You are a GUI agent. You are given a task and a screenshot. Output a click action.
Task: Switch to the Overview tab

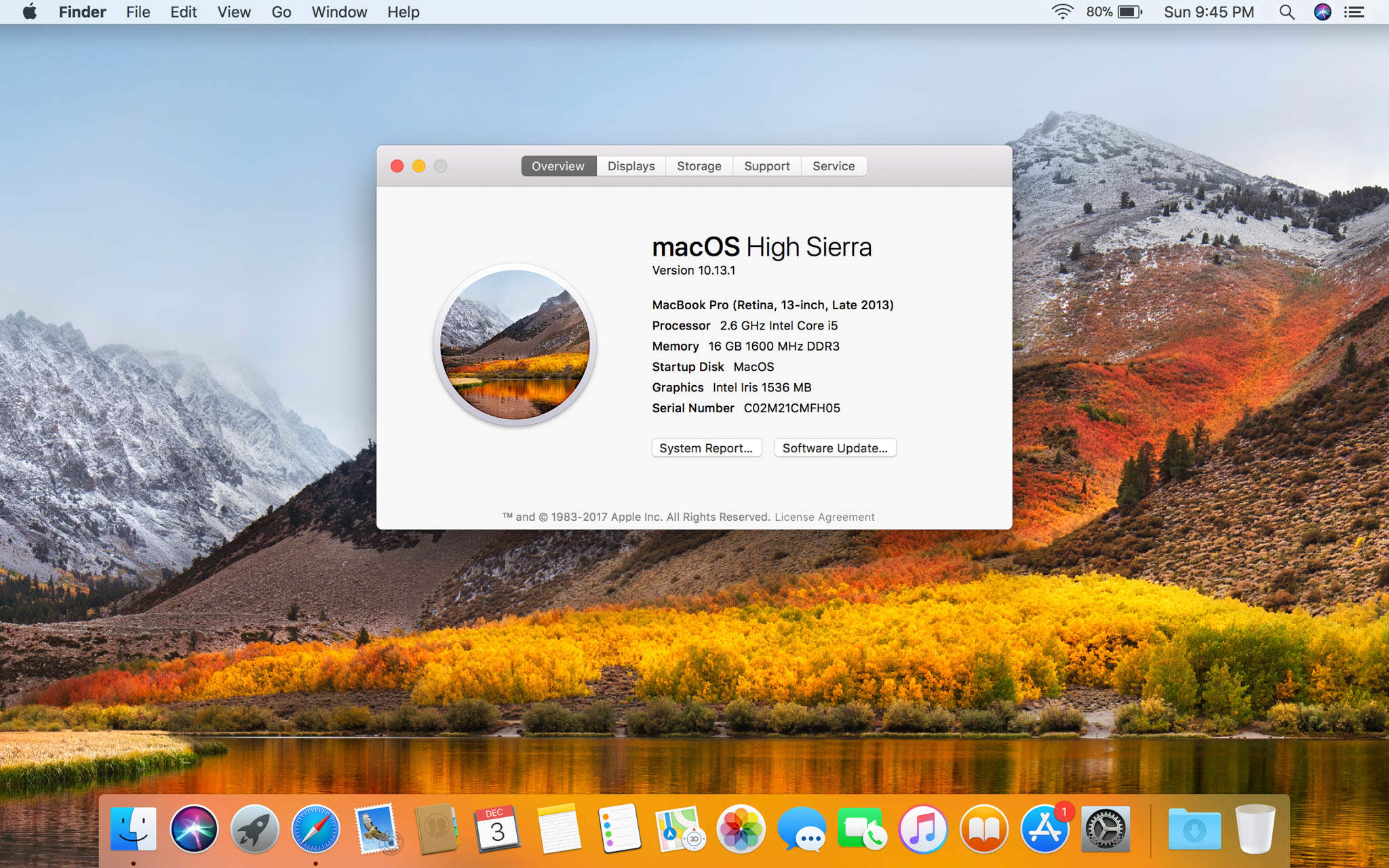point(558,166)
